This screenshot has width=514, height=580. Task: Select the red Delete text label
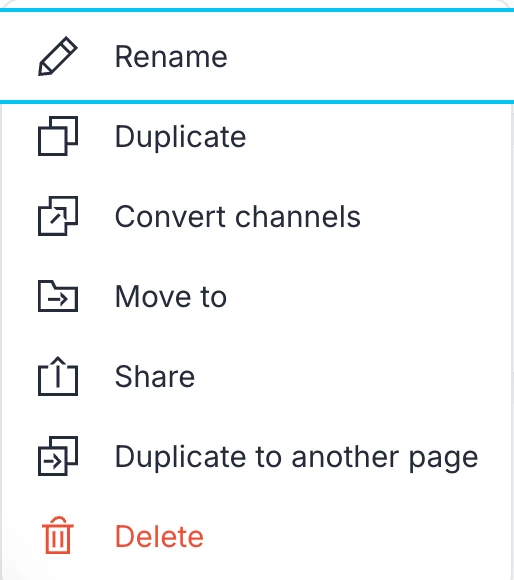[159, 536]
